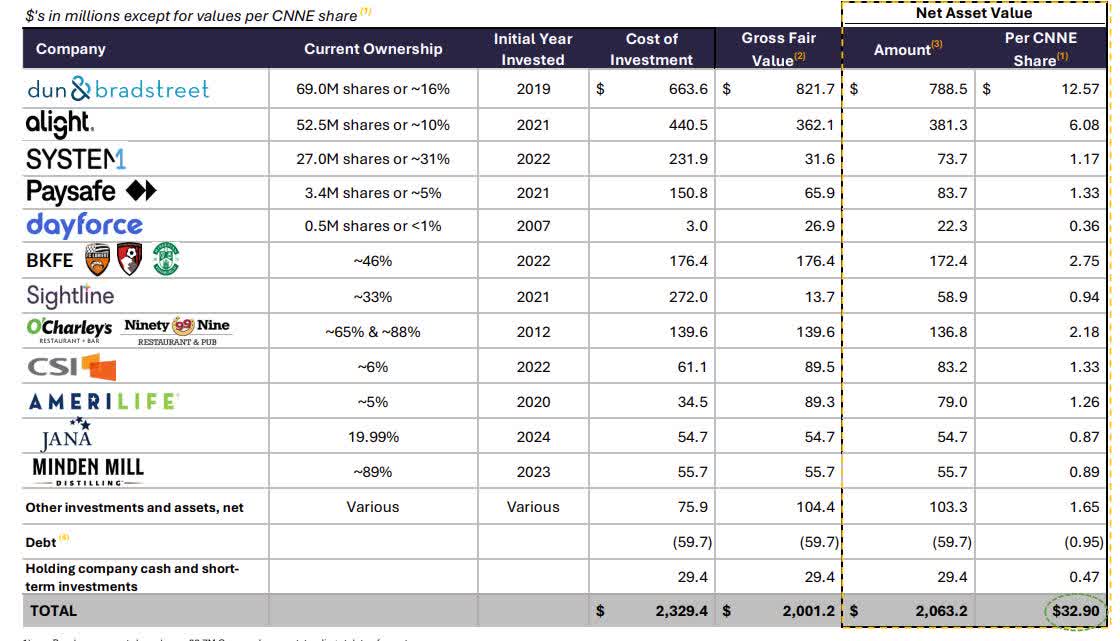The image size is (1120, 641).
Task: Click the 2,001.2 total gross fair value
Action: coord(808,611)
